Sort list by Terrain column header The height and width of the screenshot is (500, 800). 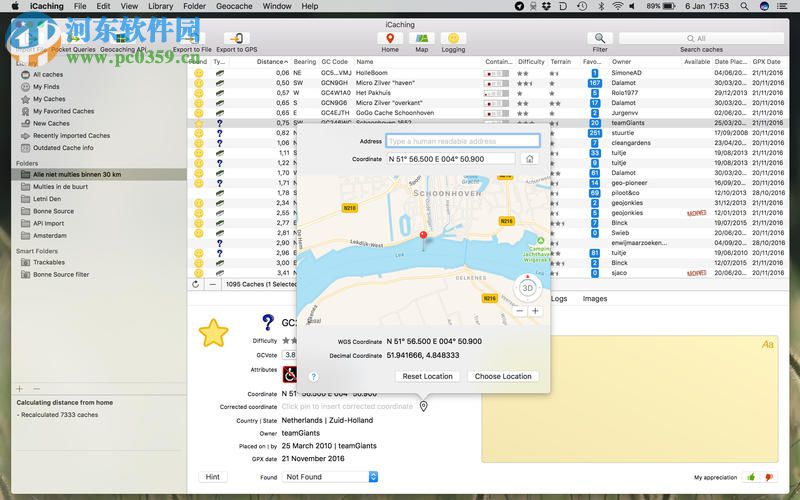[x=560, y=62]
